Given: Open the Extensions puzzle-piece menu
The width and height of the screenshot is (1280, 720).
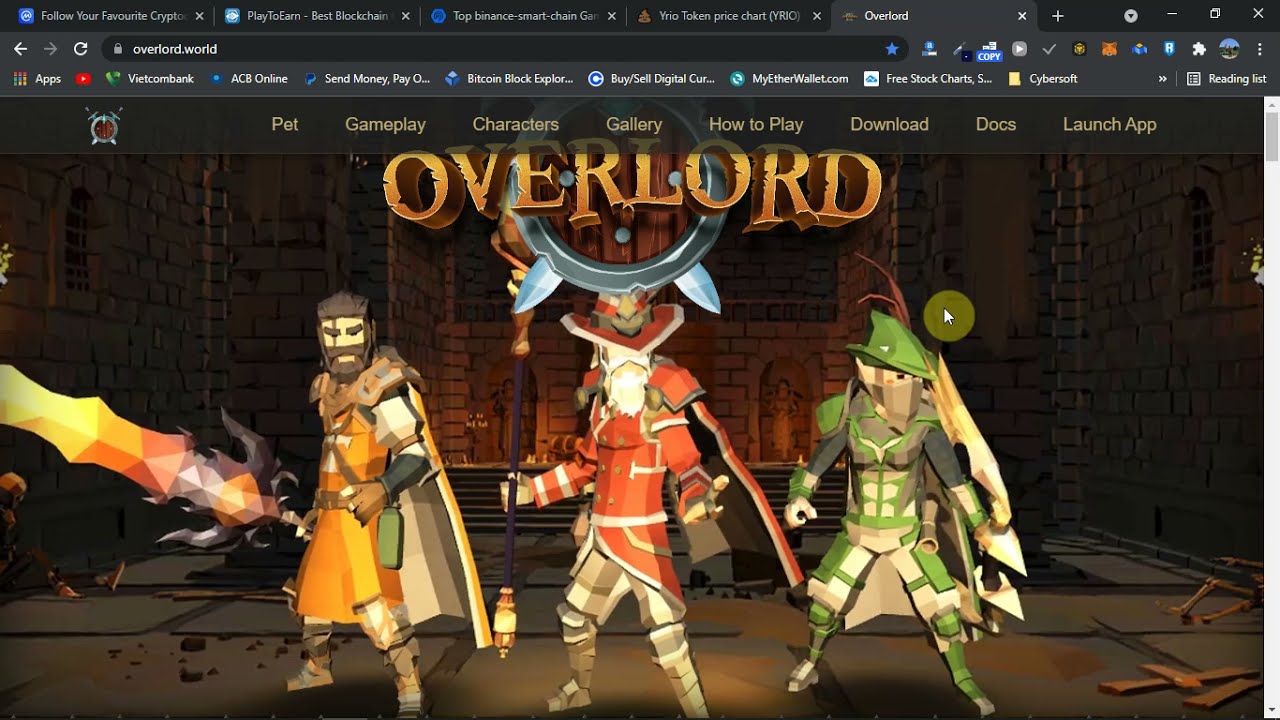Looking at the screenshot, I should click(x=1199, y=48).
